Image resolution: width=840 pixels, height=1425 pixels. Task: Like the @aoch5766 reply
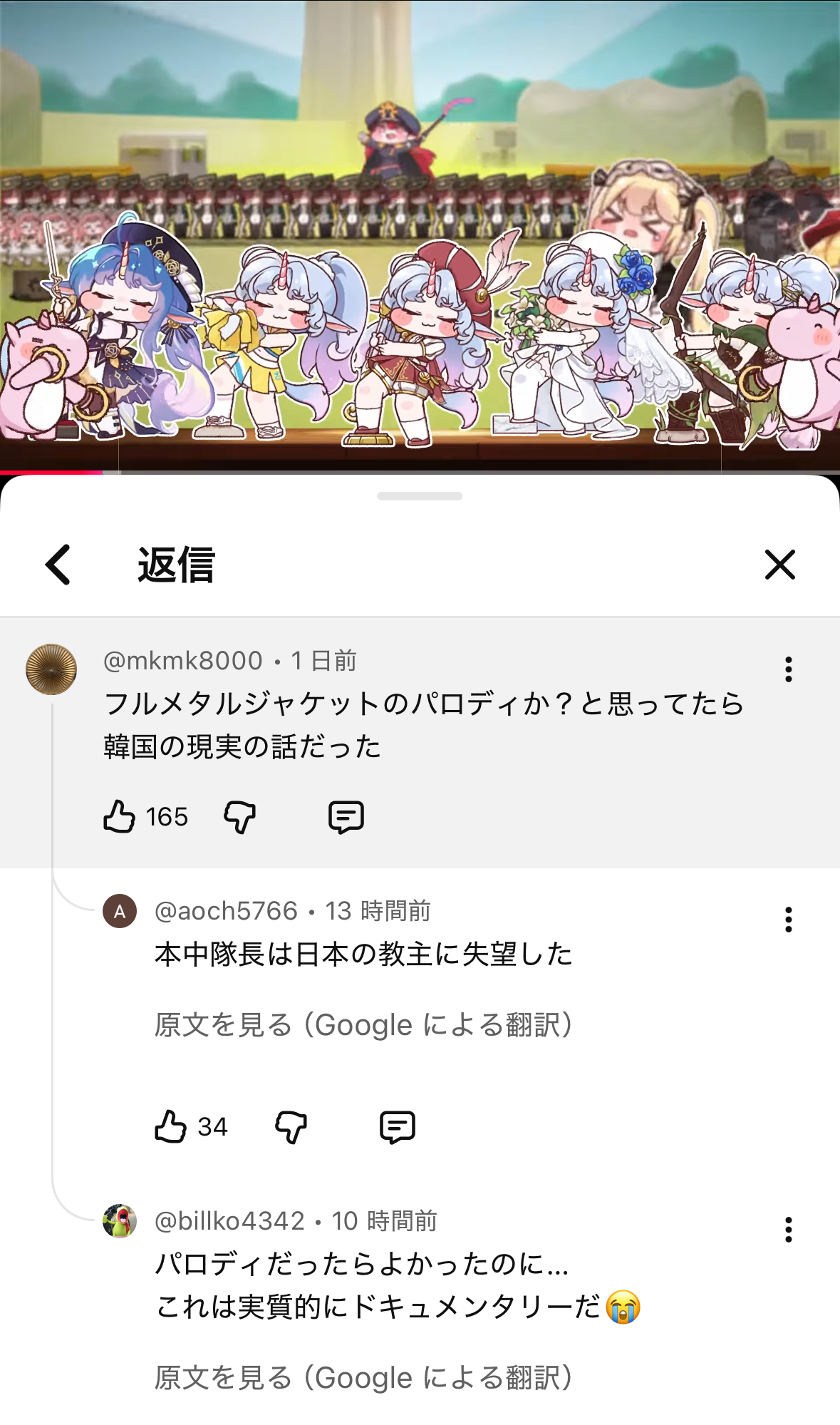point(170,1126)
